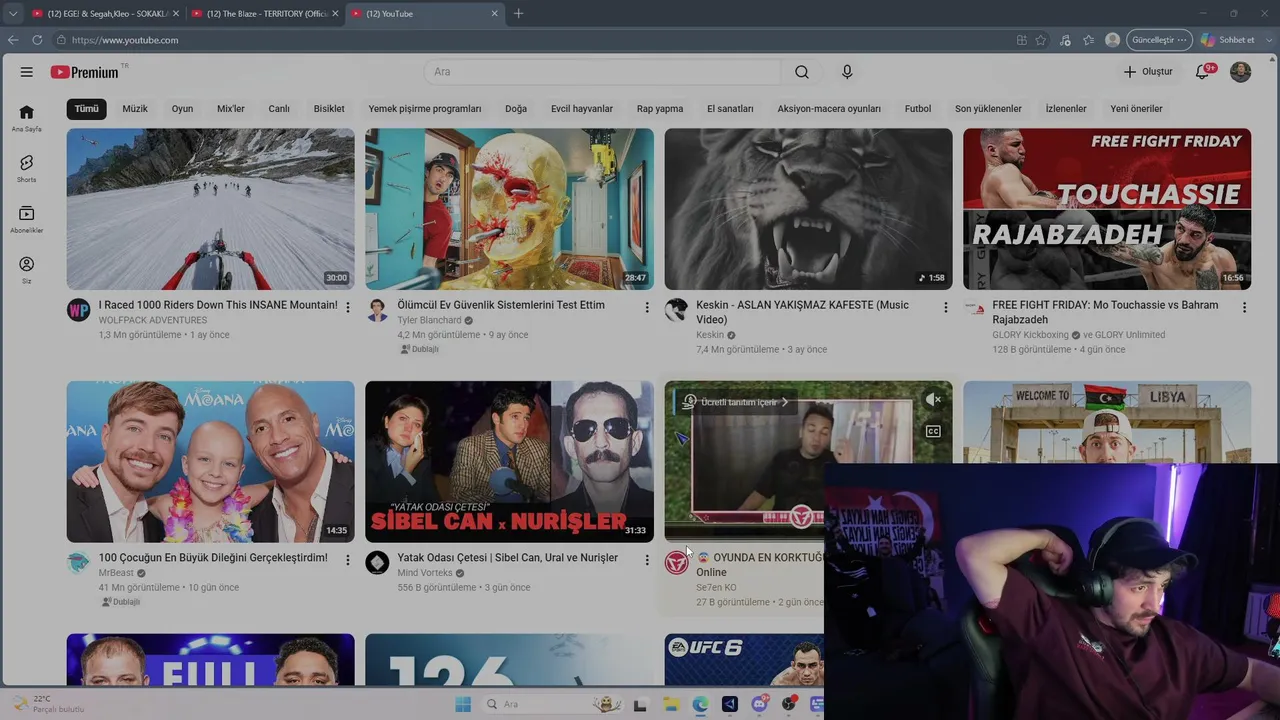Toggle captions on the video preview
This screenshot has height=720, width=1280.
click(933, 431)
